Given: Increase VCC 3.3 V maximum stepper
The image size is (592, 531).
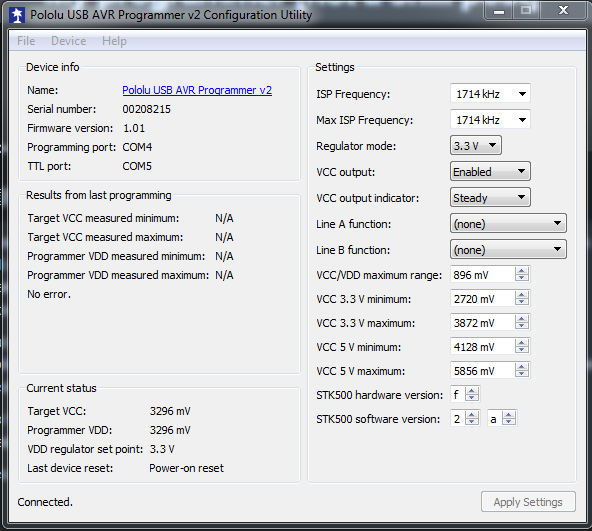Looking at the screenshot, I should 522,319.
